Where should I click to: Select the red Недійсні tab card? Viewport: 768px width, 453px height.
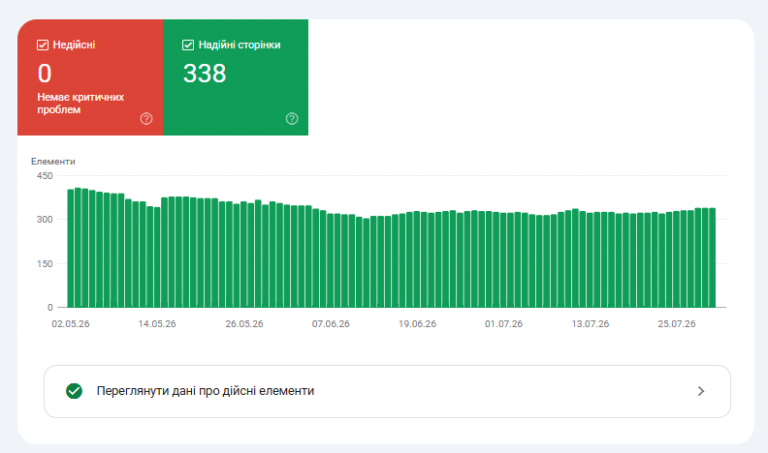point(90,77)
